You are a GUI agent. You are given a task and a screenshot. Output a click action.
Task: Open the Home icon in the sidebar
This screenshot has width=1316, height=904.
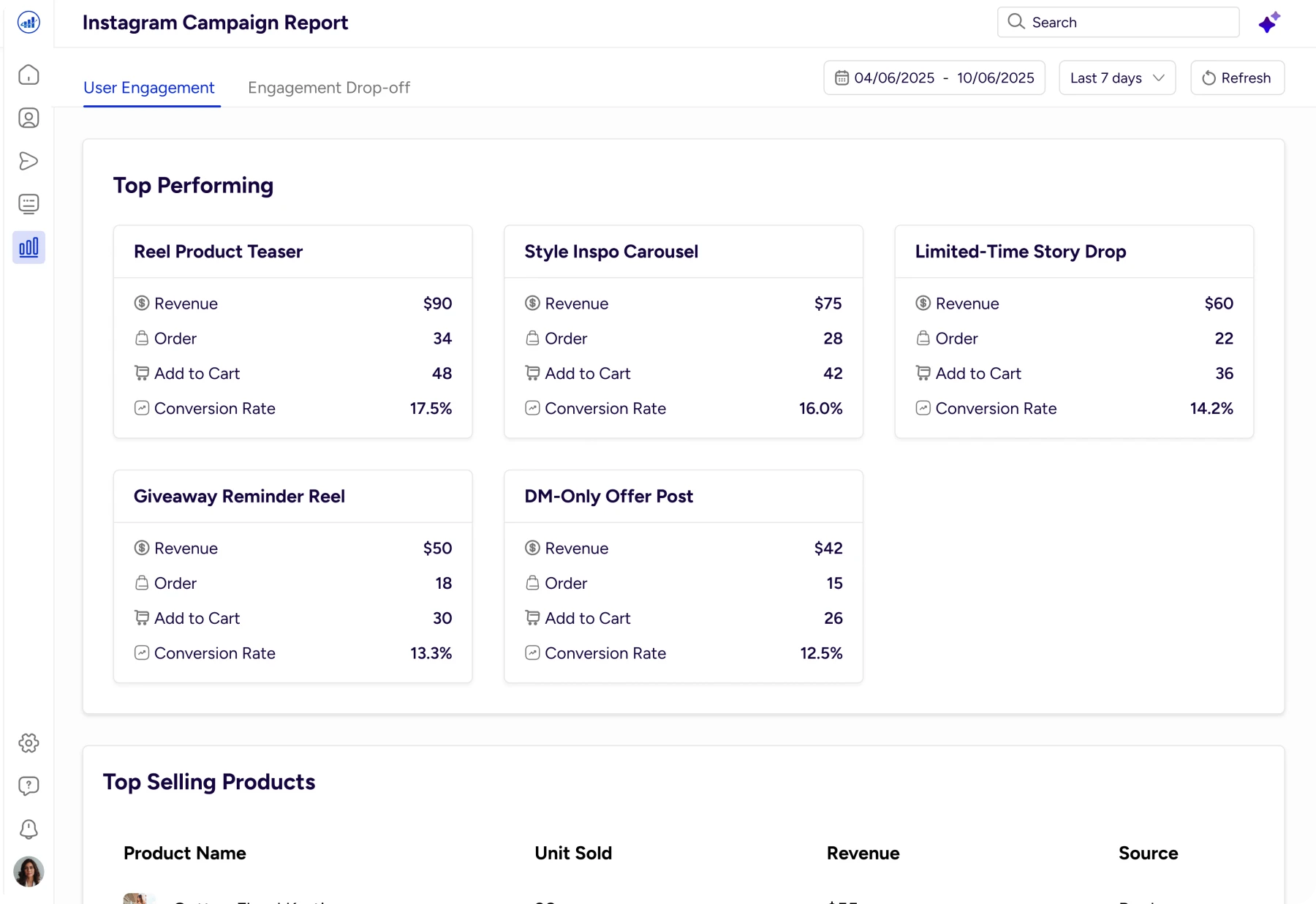[x=29, y=75]
